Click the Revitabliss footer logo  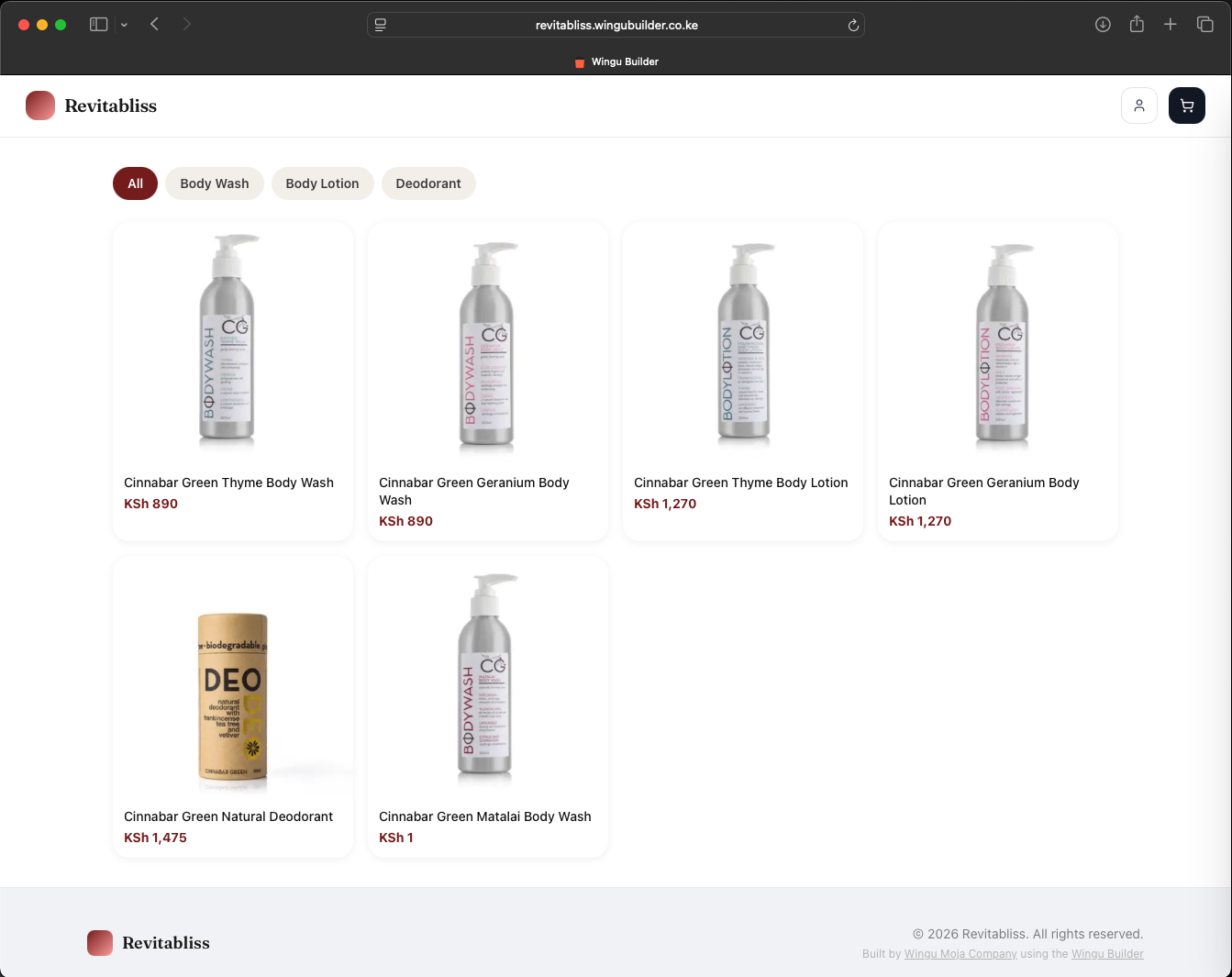point(149,942)
